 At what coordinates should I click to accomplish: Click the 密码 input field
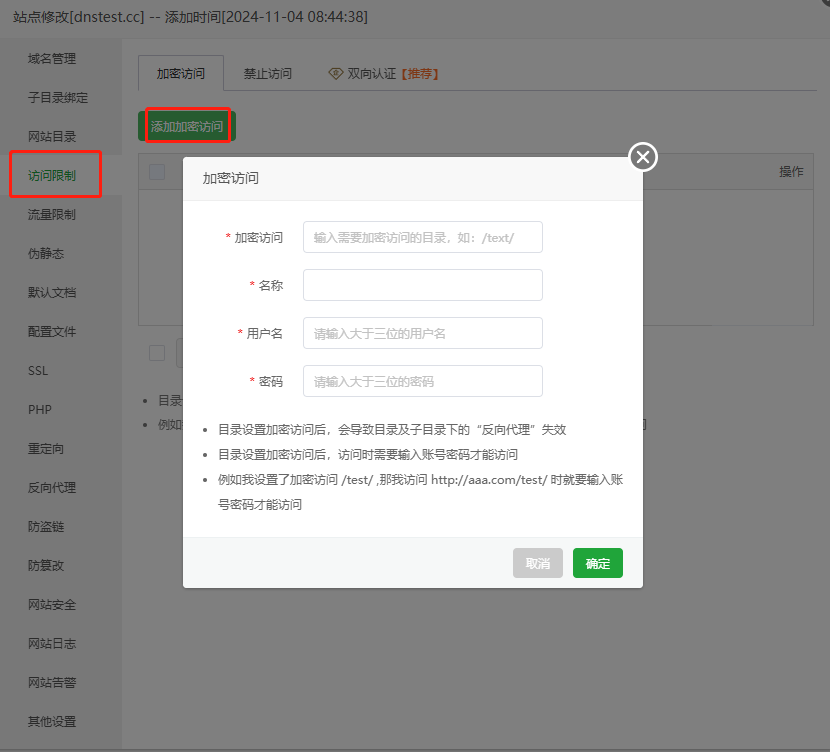422,381
